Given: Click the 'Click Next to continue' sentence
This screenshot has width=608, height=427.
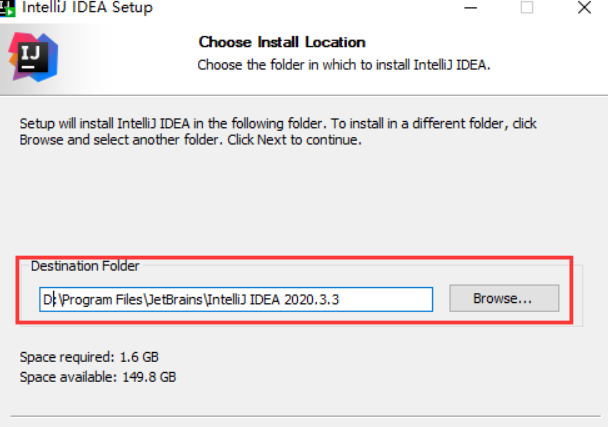Looking at the screenshot, I should (x=294, y=140).
